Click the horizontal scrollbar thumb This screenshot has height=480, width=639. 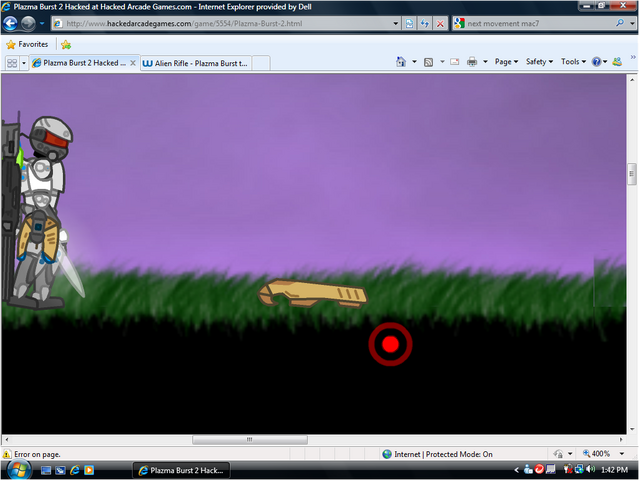point(250,440)
